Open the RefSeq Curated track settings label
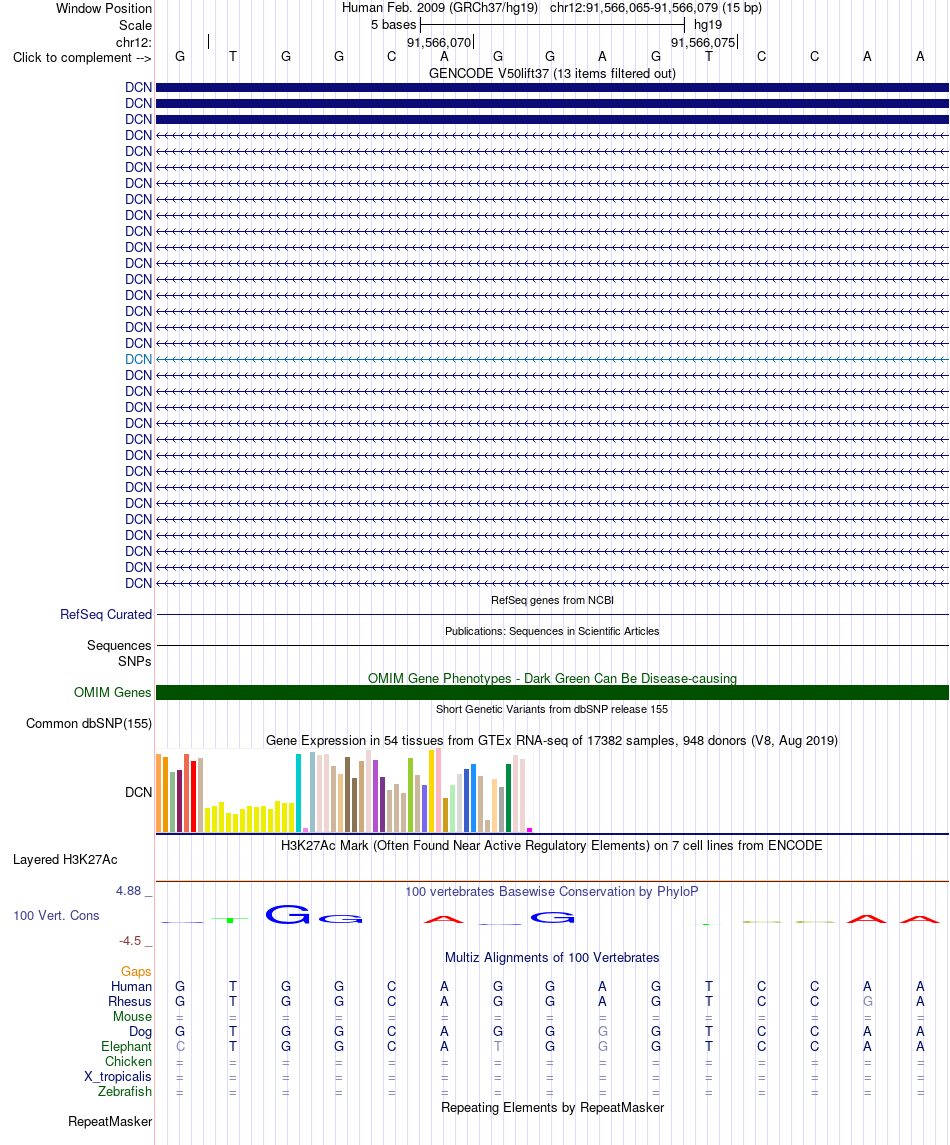The width and height of the screenshot is (950, 1145). pyautogui.click(x=106, y=615)
